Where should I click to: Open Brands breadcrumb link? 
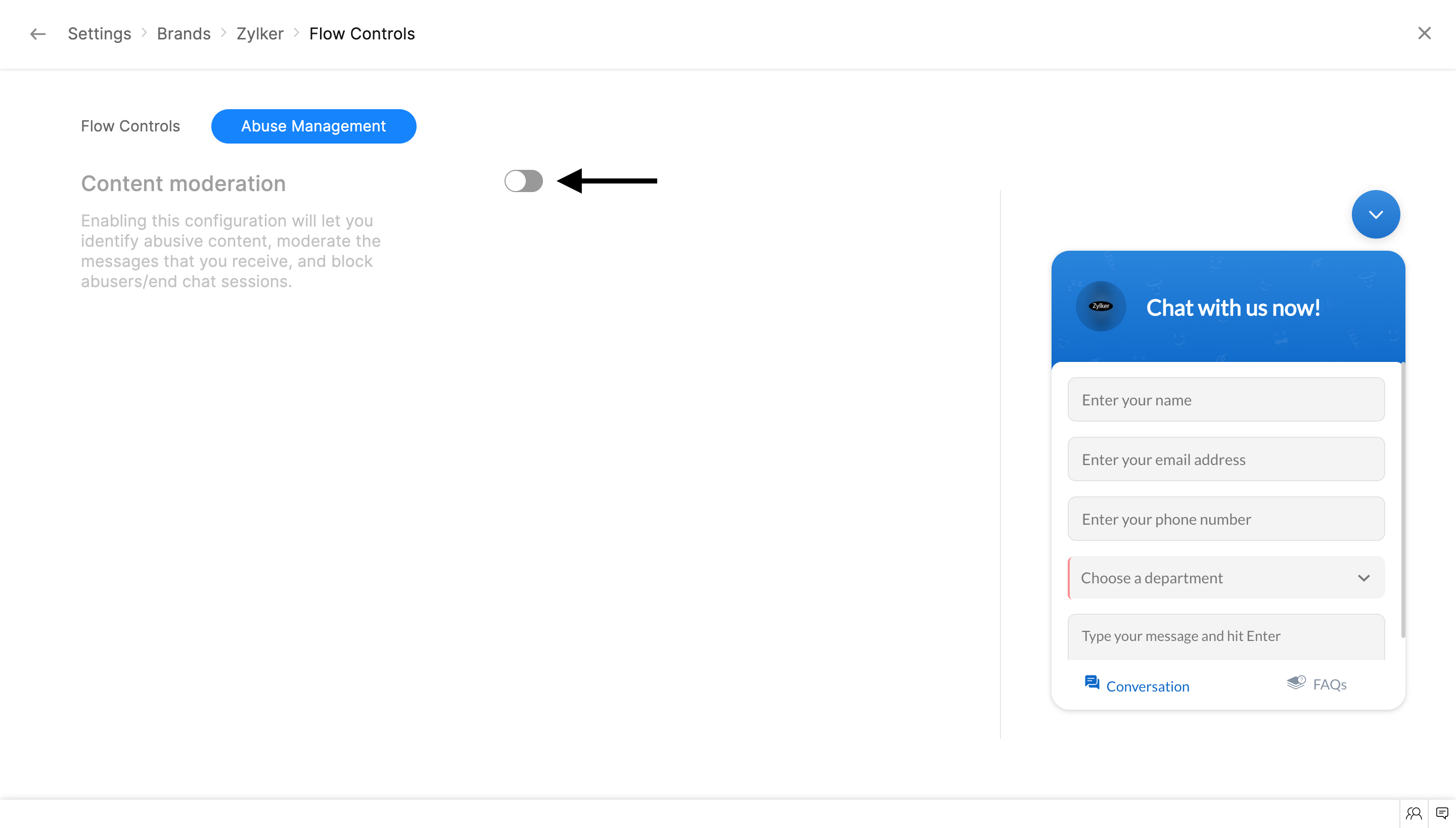point(184,34)
